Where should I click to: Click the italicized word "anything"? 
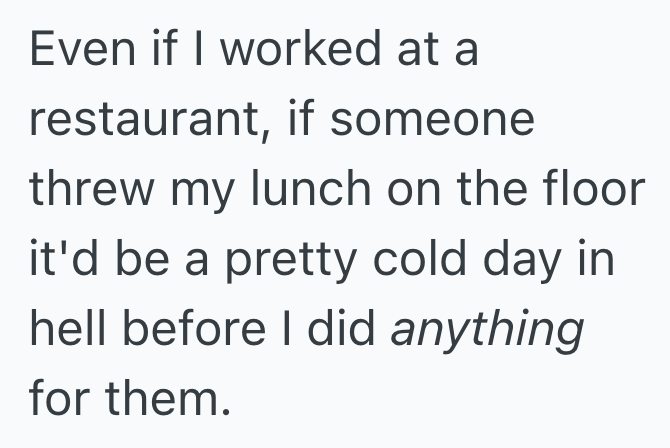(x=487, y=332)
